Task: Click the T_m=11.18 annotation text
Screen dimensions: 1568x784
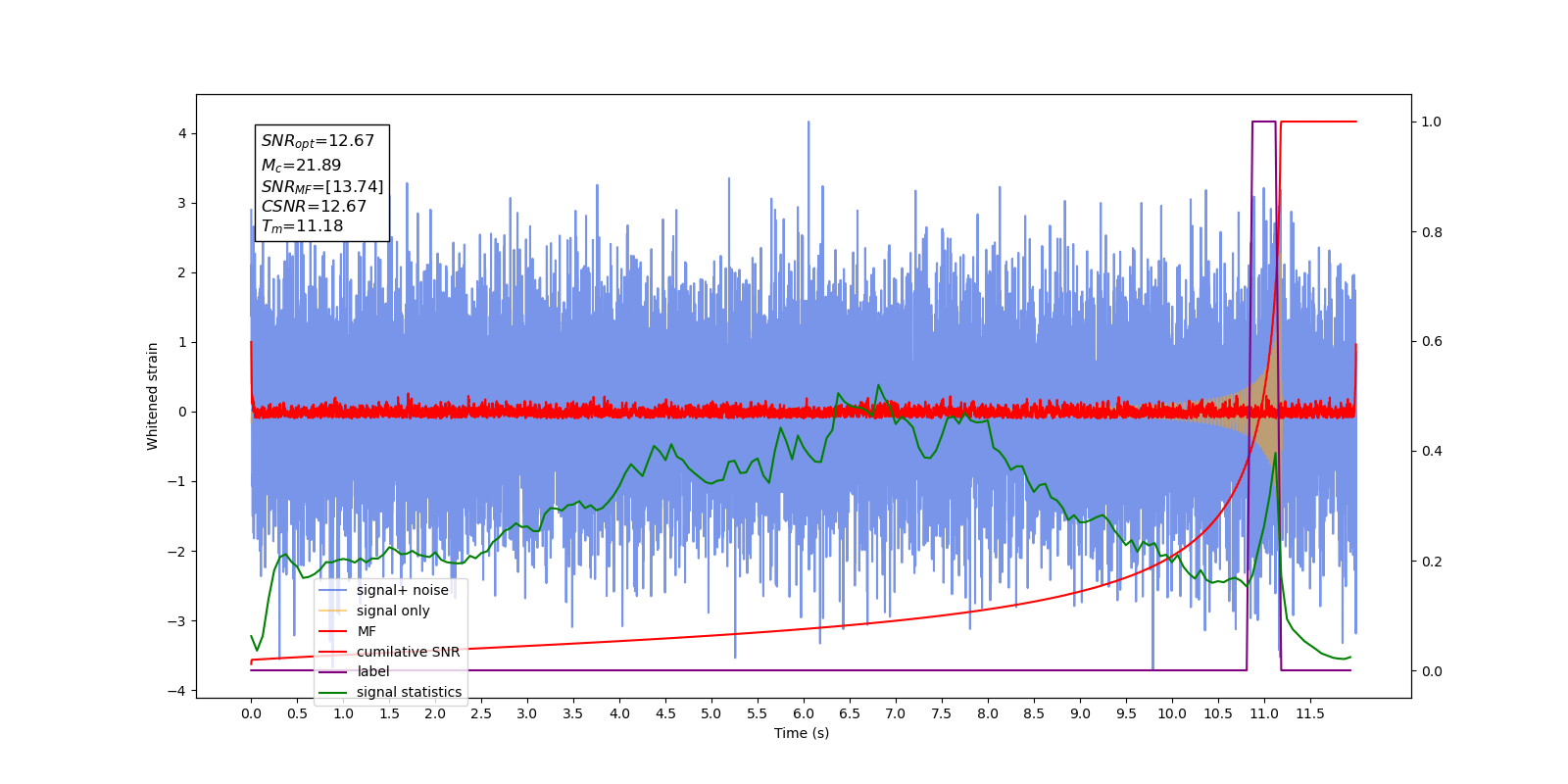Action: [302, 226]
